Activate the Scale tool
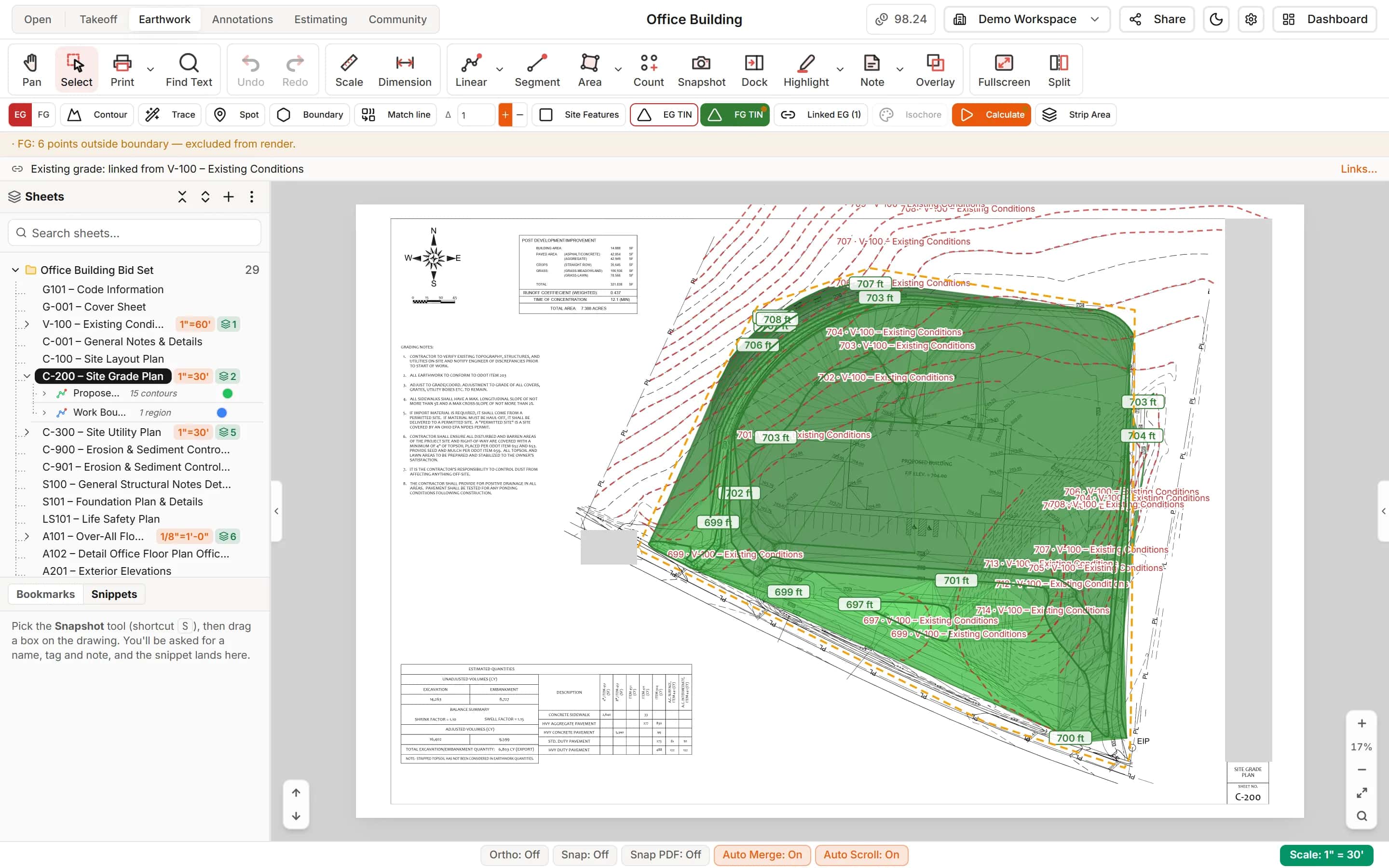 (x=349, y=70)
